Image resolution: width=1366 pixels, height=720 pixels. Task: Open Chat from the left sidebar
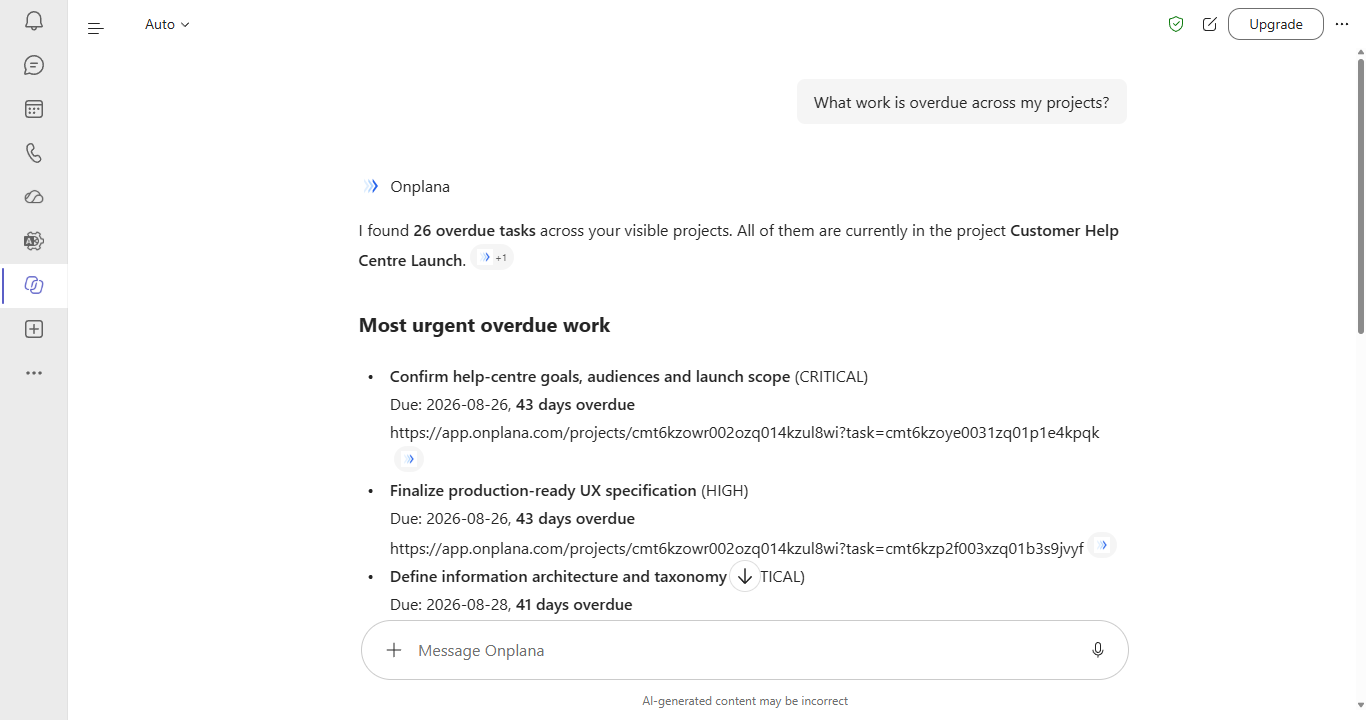pos(34,65)
